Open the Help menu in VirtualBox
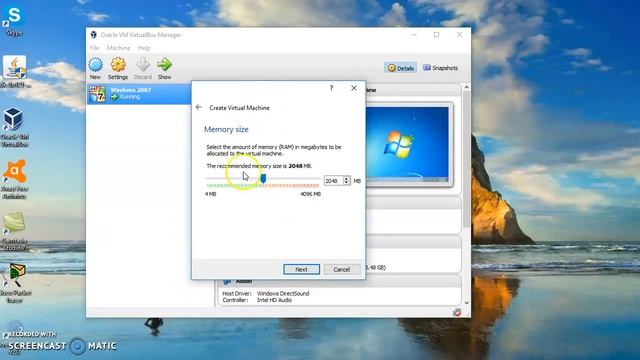The width and height of the screenshot is (640, 360). click(x=144, y=48)
